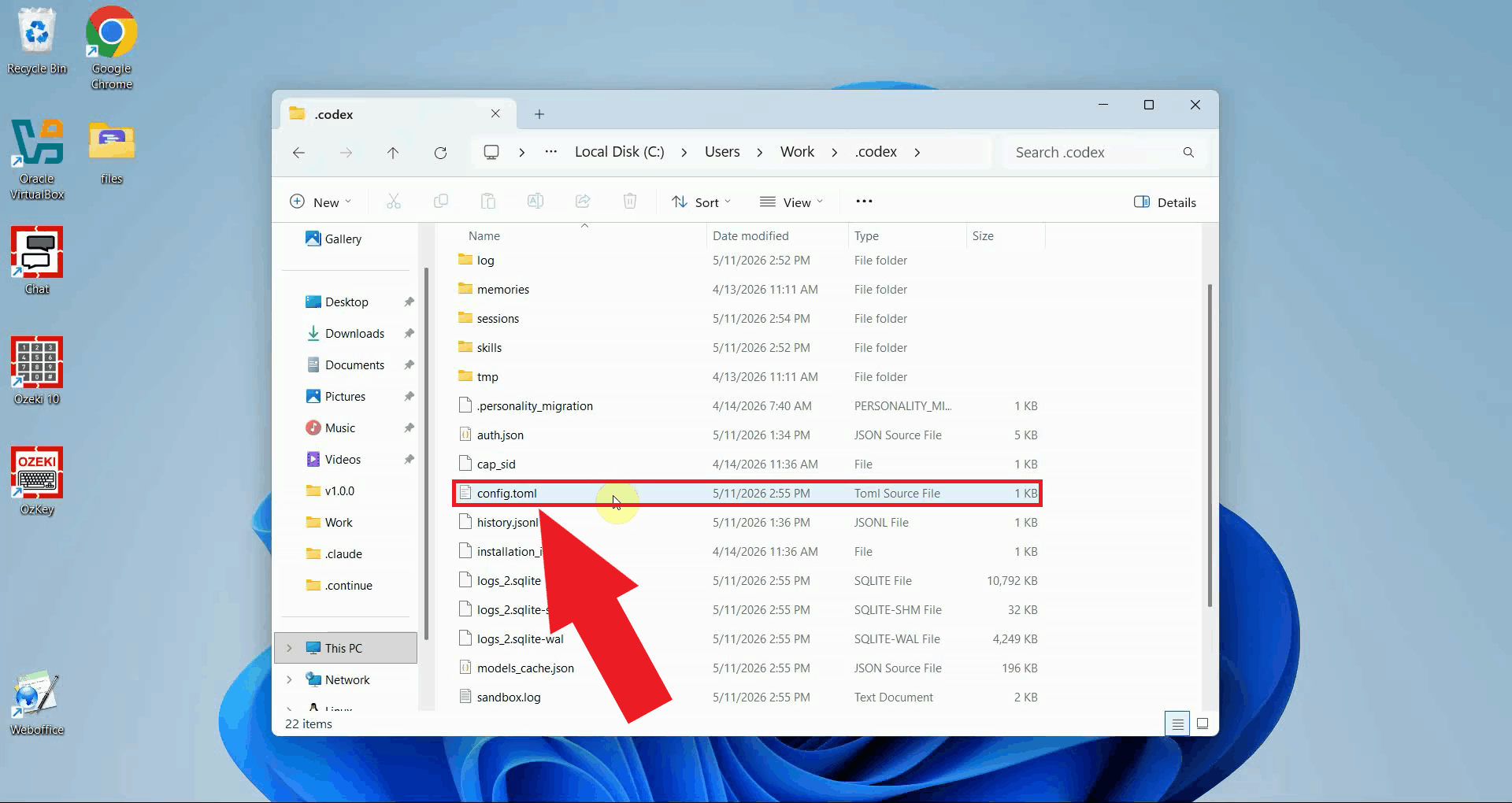Expand chevron after Local Disk (C:)
This screenshot has width=1512, height=803.
[684, 153]
